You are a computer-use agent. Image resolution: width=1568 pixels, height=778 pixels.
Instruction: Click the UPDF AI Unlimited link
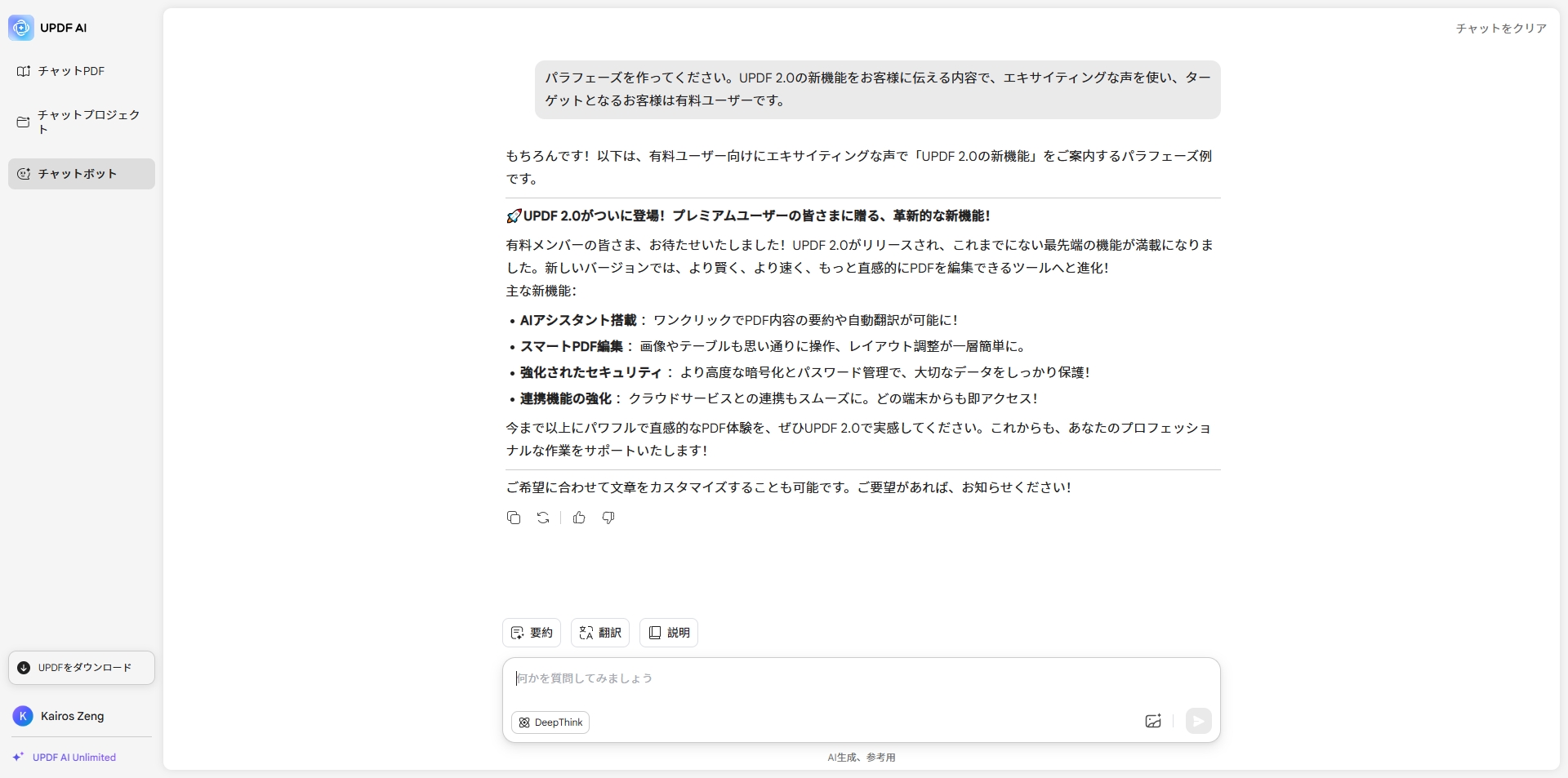[x=74, y=758]
